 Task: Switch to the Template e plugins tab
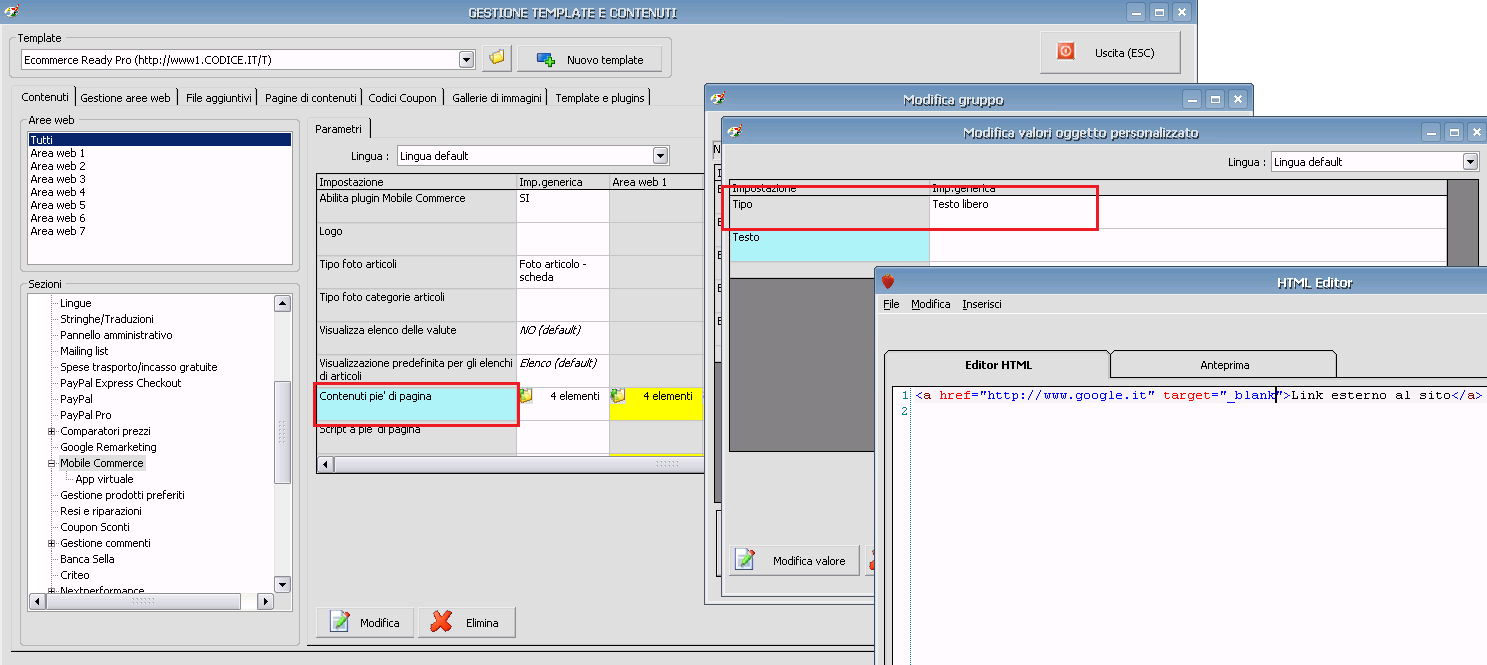(x=601, y=98)
